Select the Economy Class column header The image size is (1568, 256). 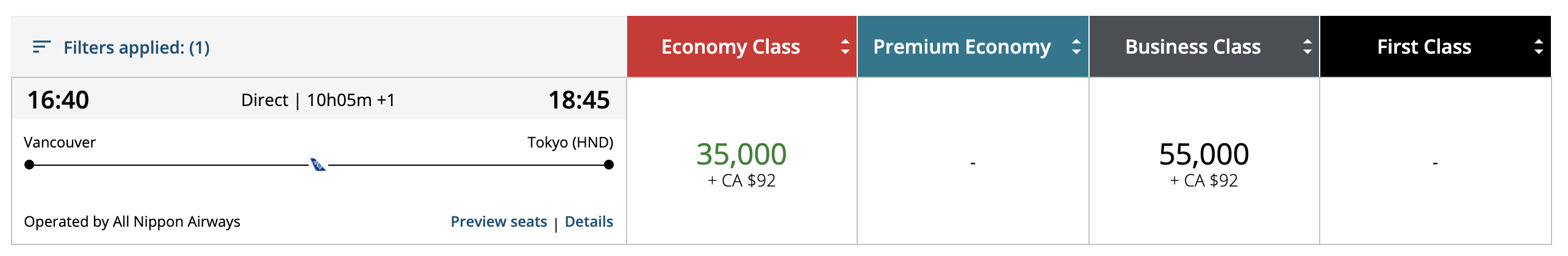(x=730, y=47)
